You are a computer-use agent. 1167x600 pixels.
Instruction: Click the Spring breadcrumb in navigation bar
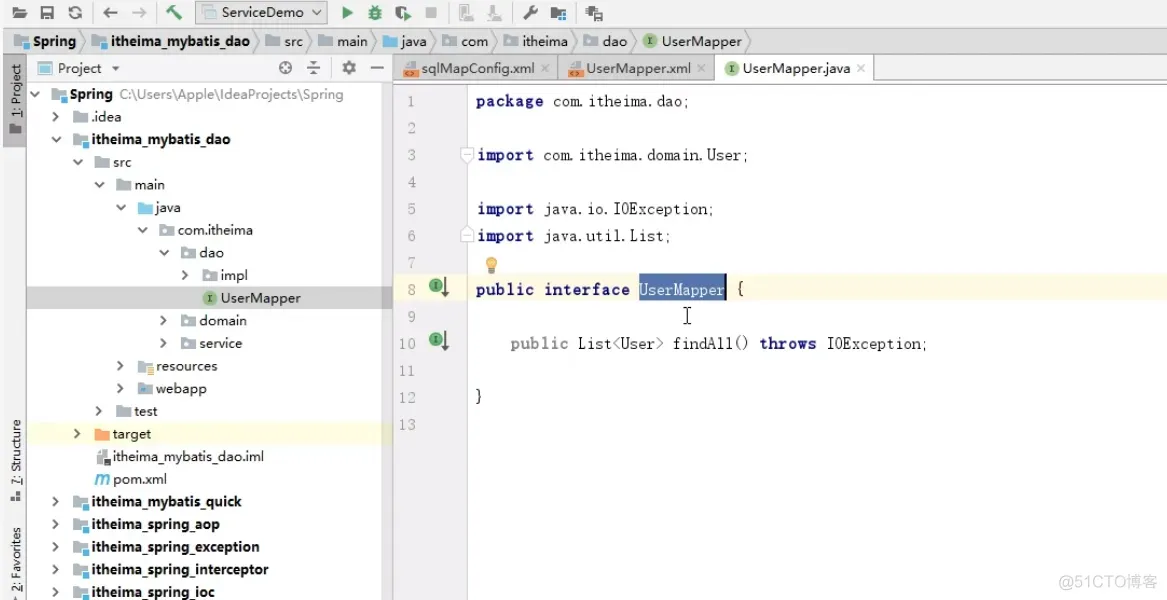click(x=46, y=41)
